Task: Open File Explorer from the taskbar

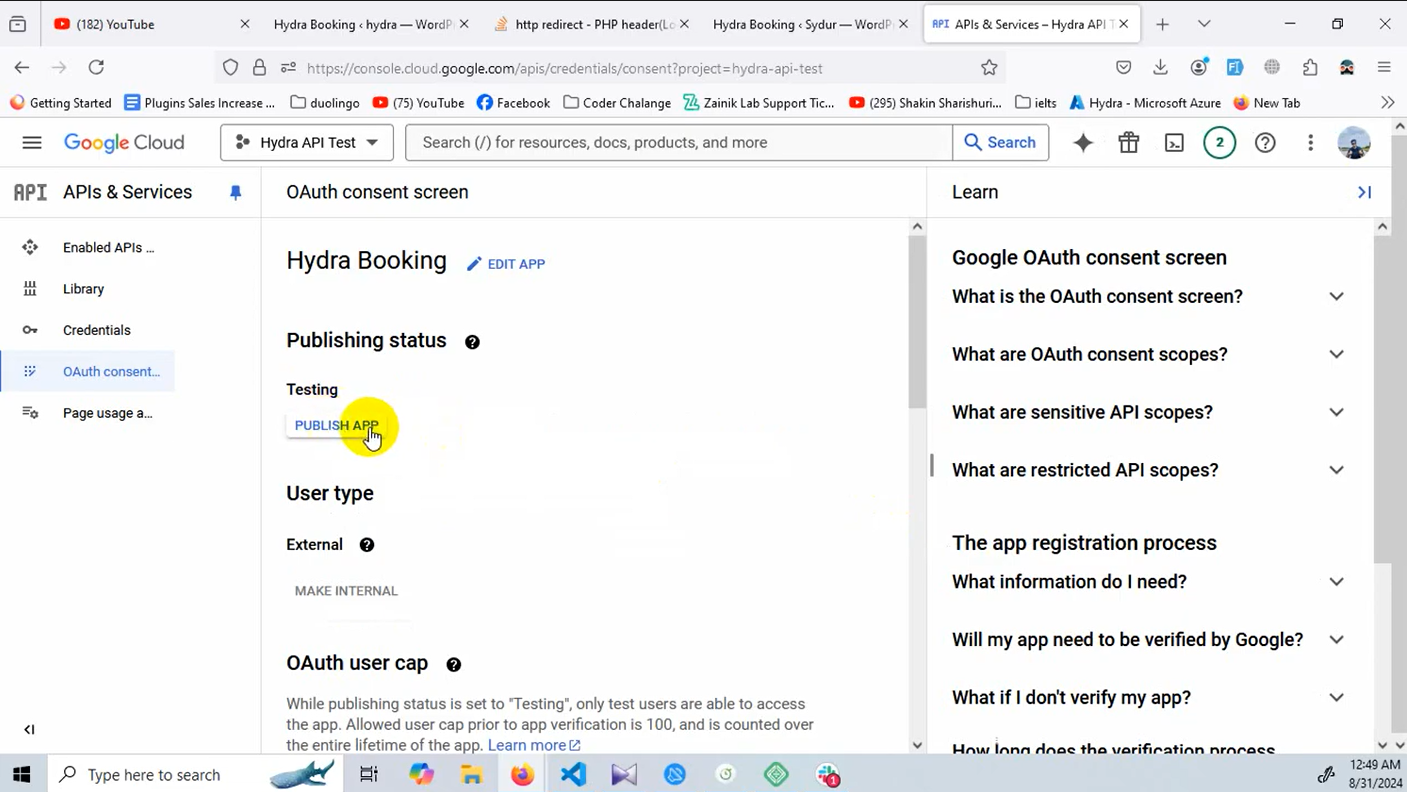Action: 471,774
